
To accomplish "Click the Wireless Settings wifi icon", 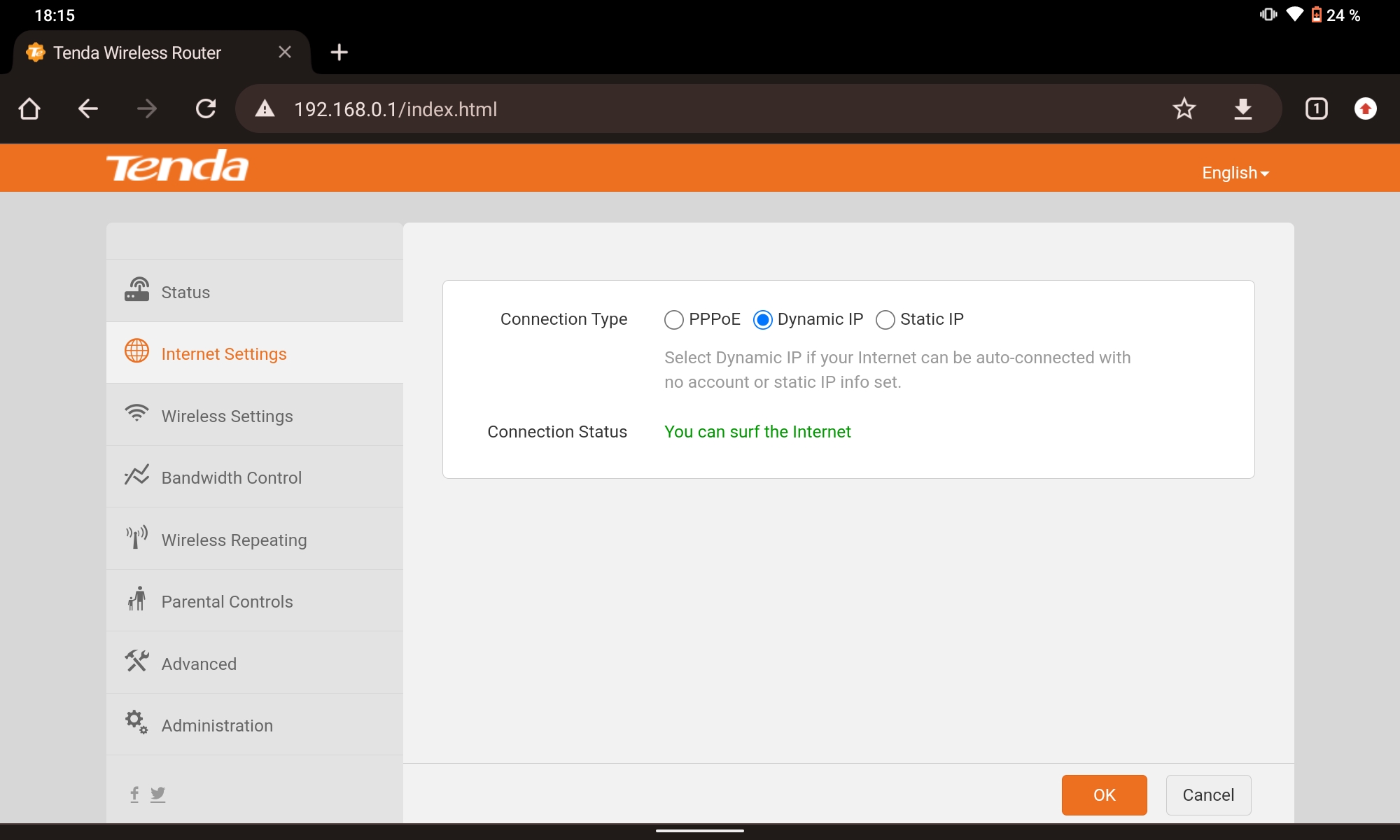I will pyautogui.click(x=136, y=413).
